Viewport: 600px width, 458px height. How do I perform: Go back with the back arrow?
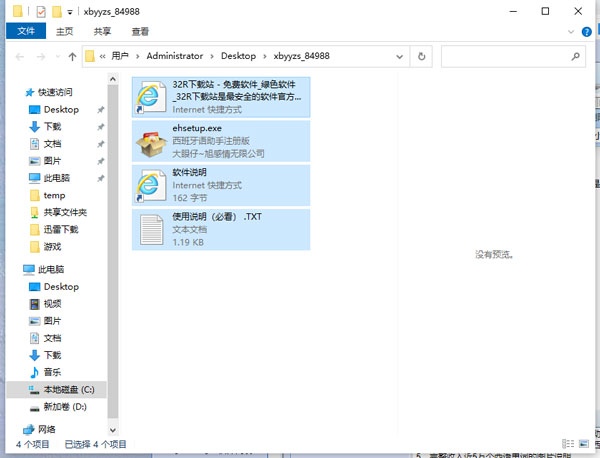20,57
